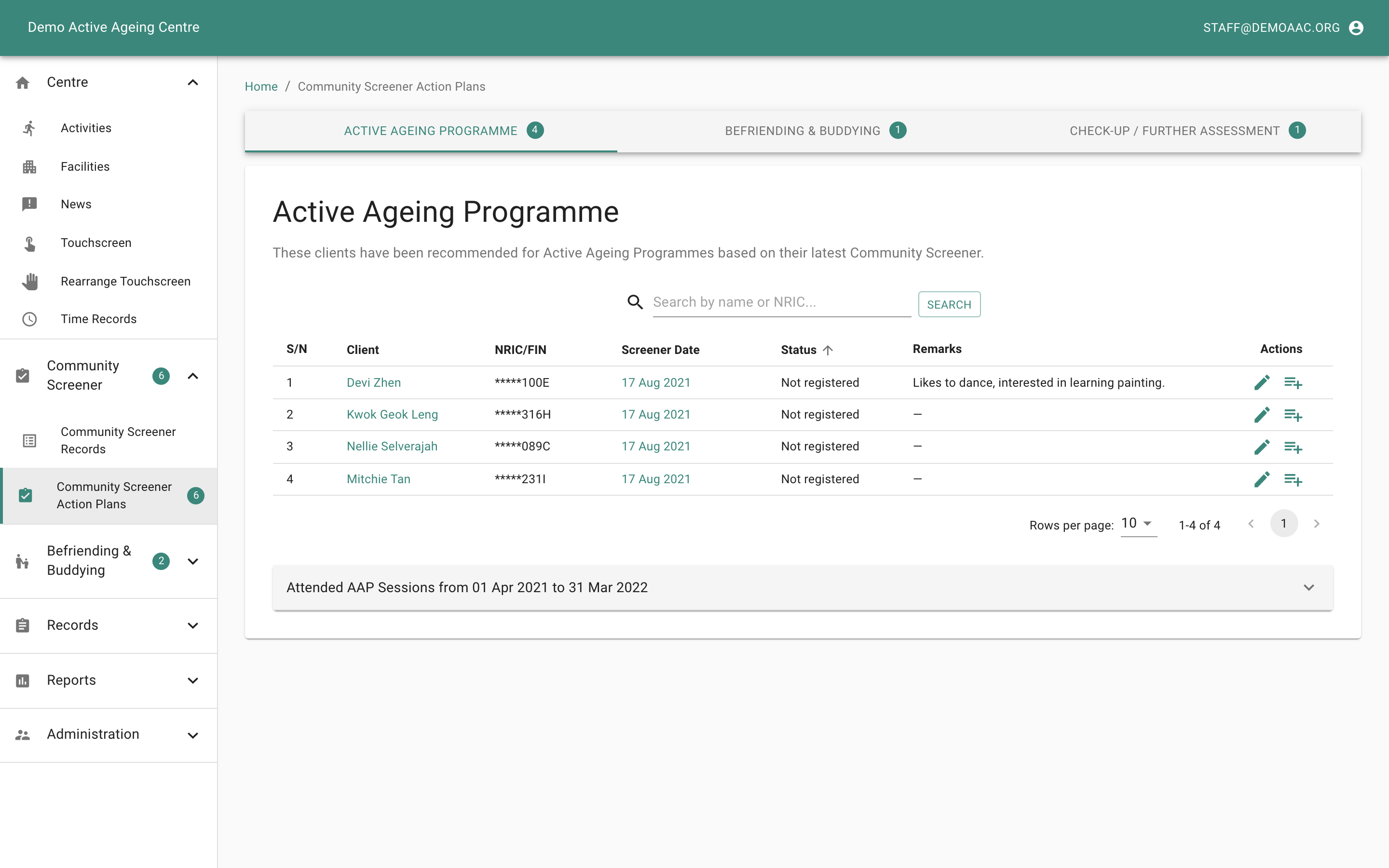Open rows per page dropdown
This screenshot has width=1389, height=868.
coord(1138,524)
